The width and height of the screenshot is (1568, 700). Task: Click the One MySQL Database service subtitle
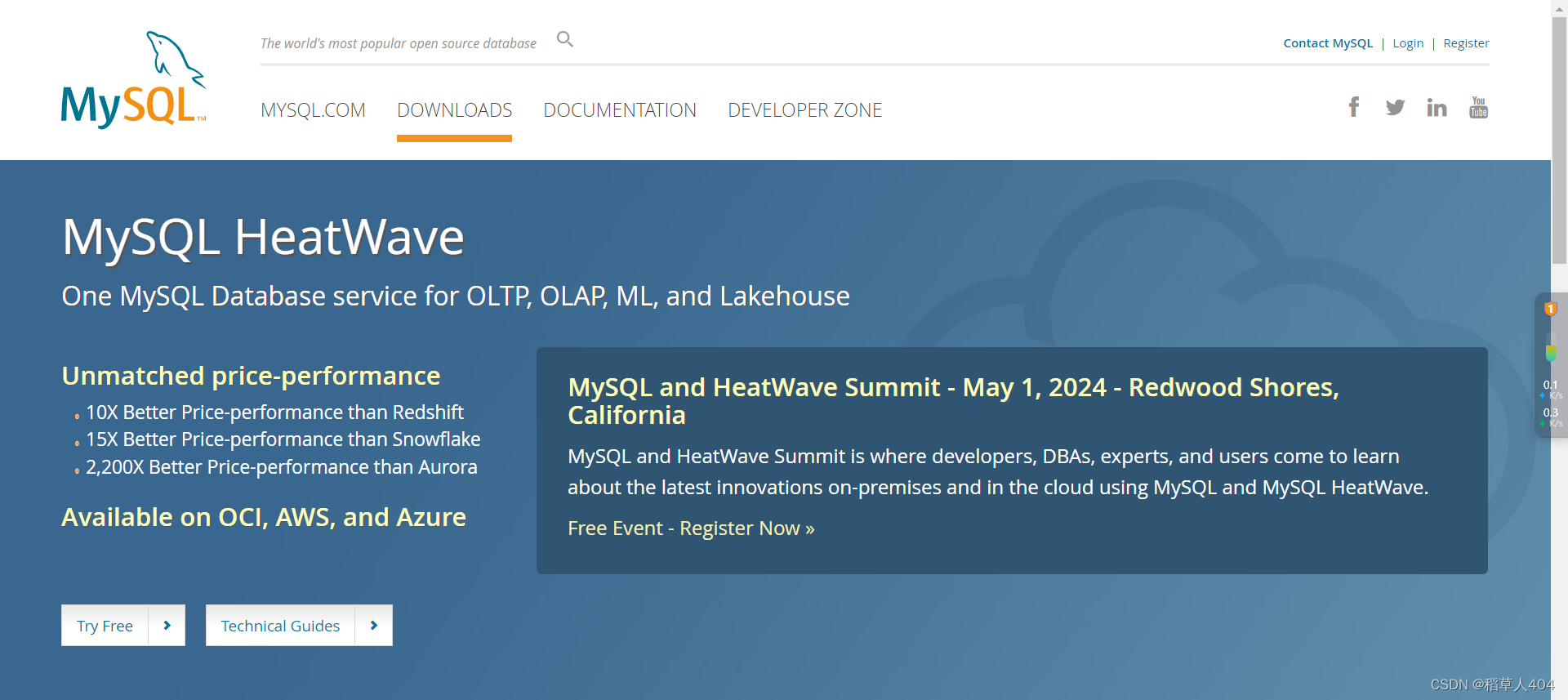point(456,296)
